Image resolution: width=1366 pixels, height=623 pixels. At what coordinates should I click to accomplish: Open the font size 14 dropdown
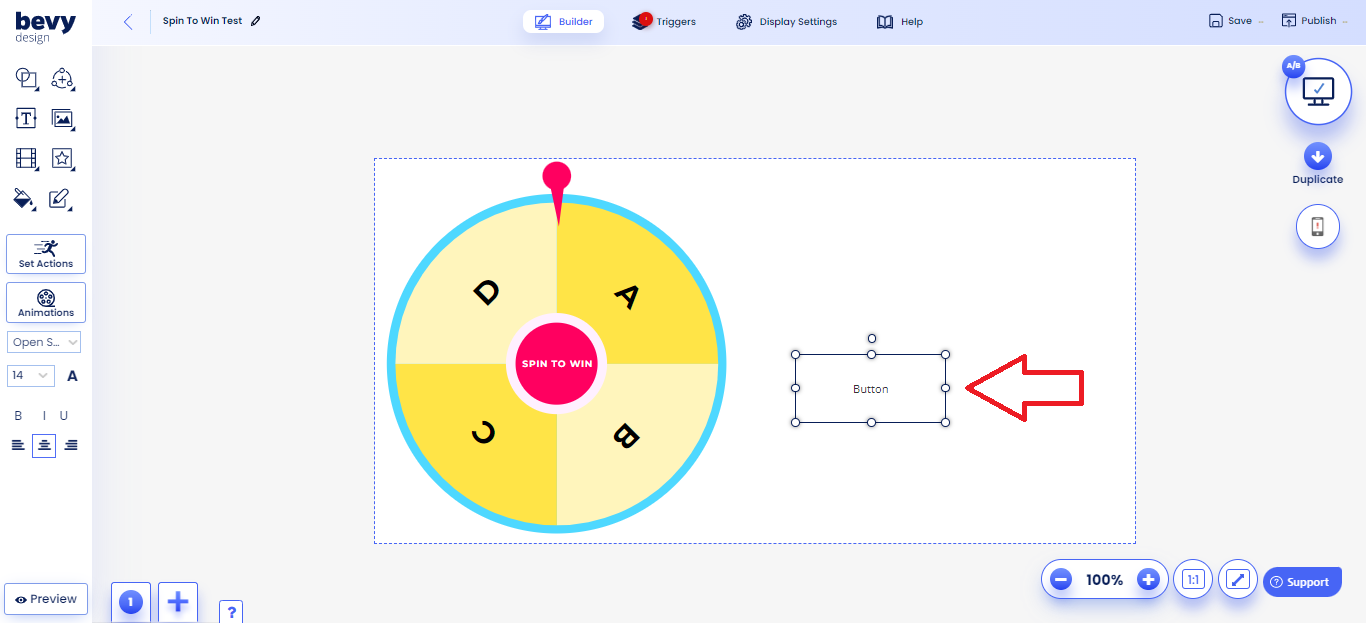click(30, 375)
